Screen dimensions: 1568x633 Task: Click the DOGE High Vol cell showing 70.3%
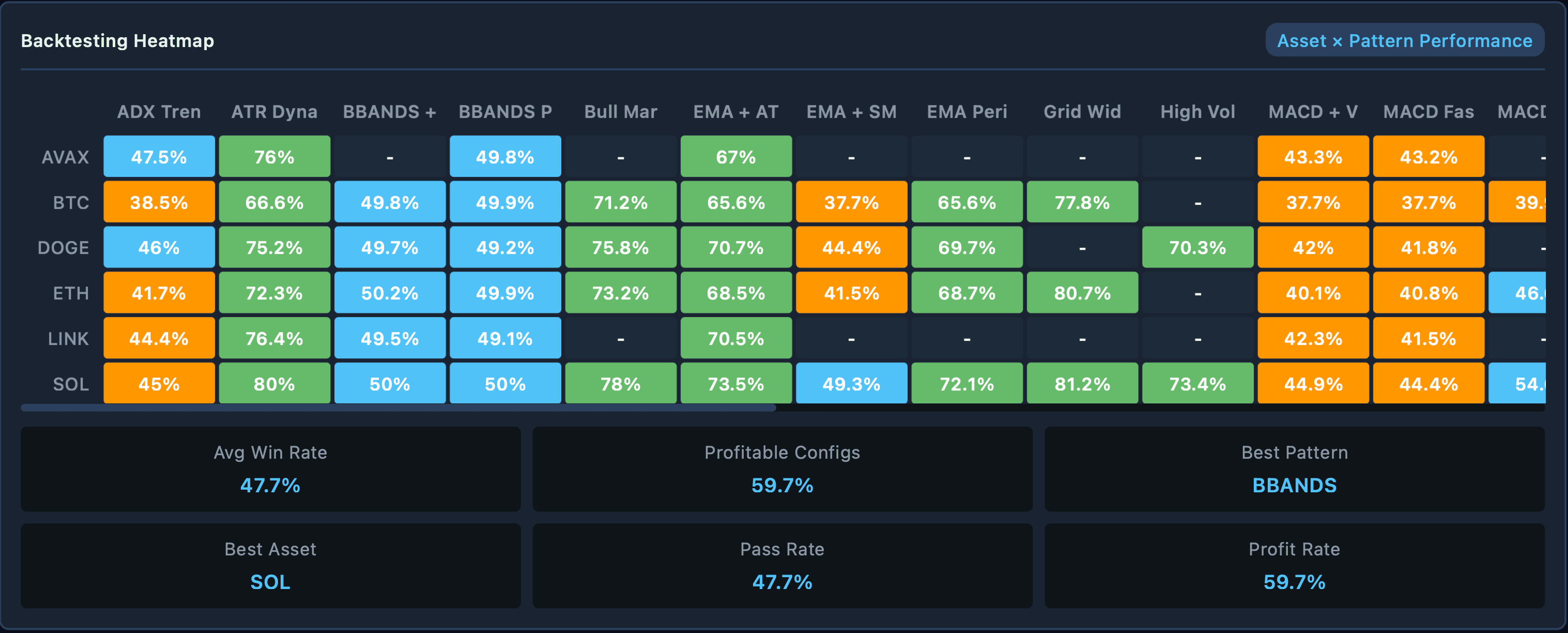(1197, 247)
